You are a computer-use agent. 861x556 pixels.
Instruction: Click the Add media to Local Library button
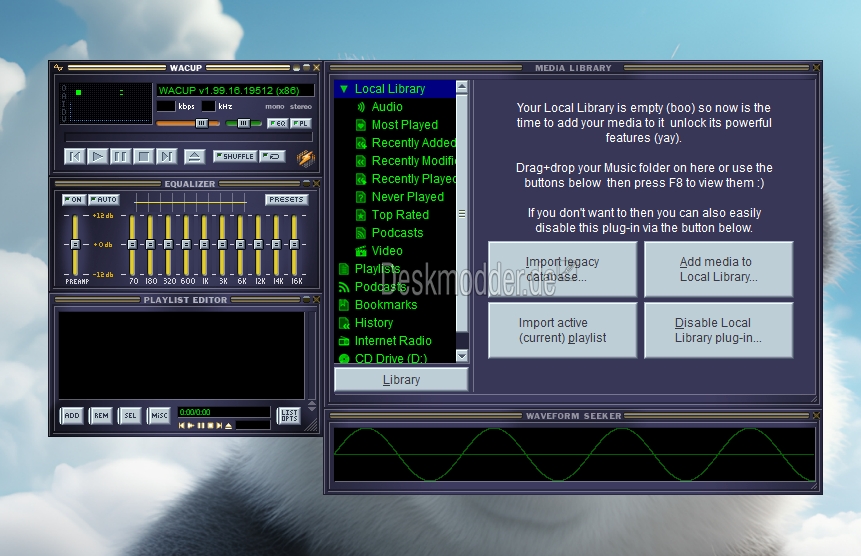tap(718, 269)
